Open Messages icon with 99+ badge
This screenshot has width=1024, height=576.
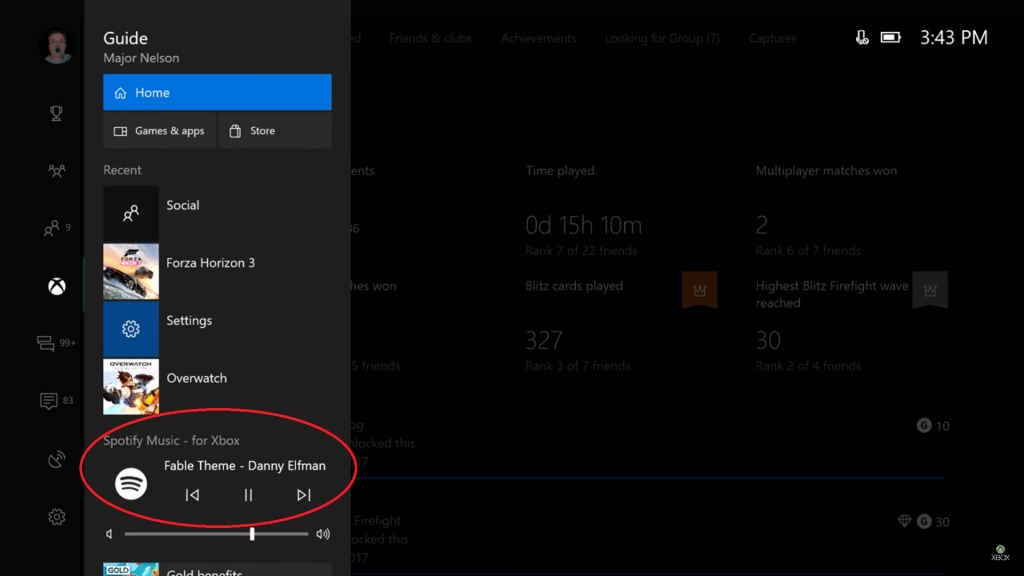(x=46, y=343)
